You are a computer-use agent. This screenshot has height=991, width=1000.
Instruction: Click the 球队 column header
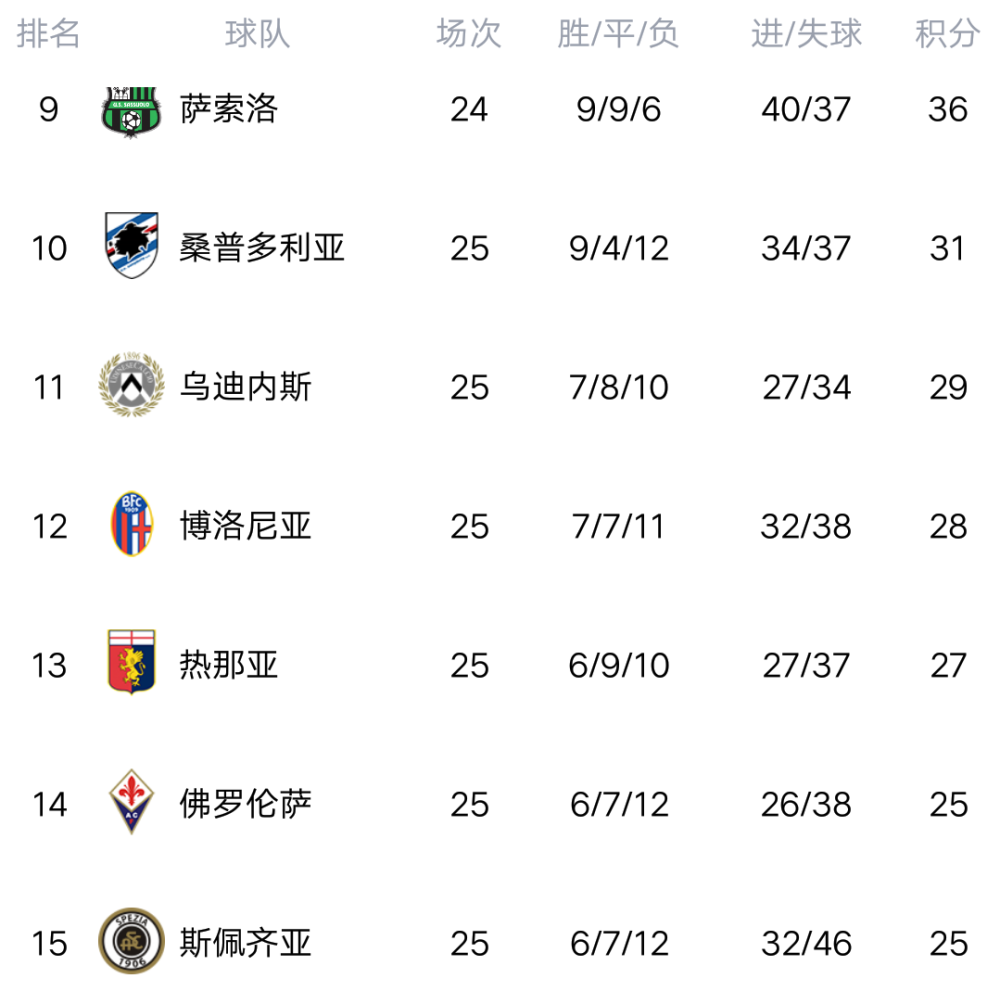pyautogui.click(x=257, y=34)
